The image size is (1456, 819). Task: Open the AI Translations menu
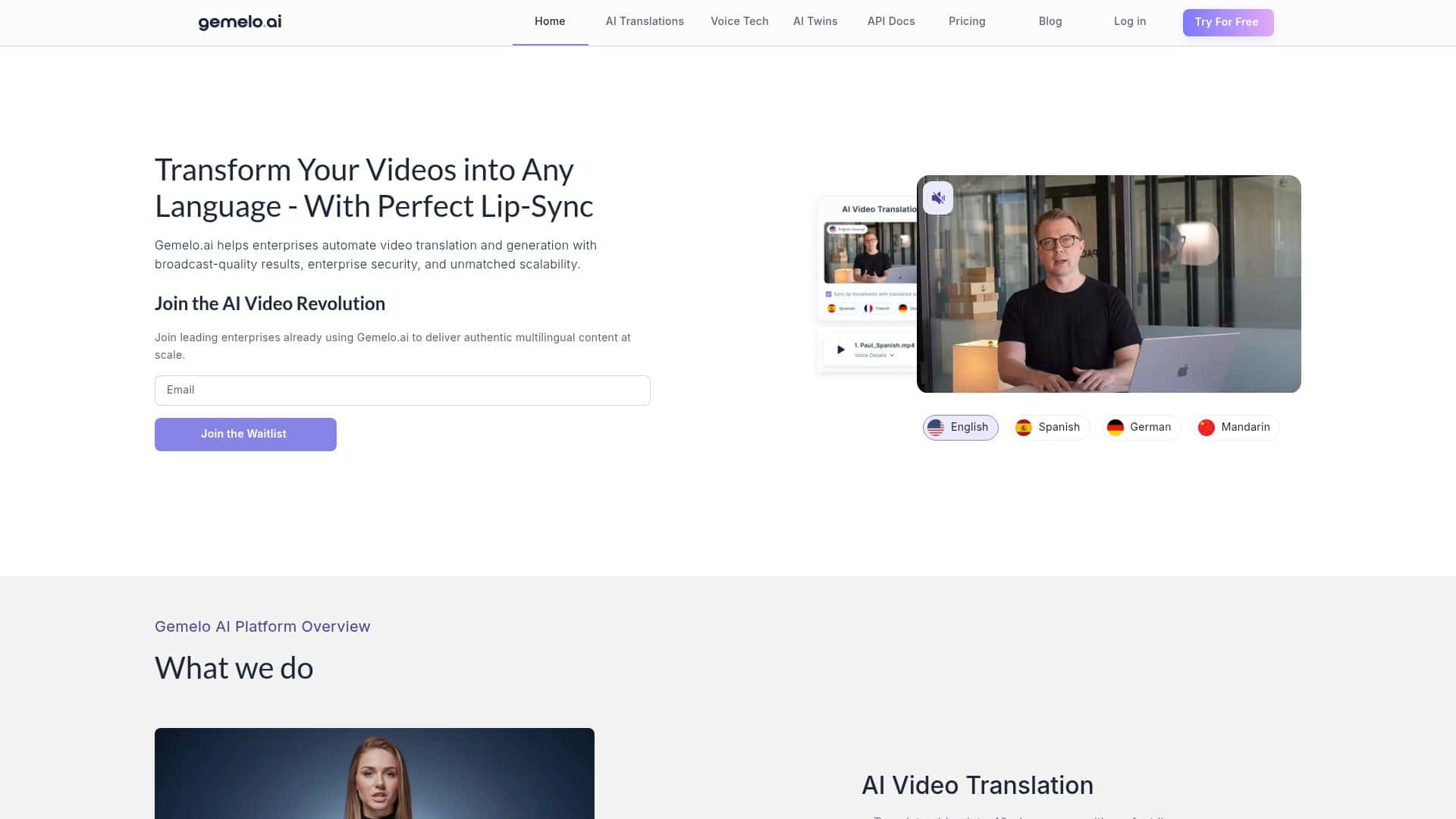[x=645, y=22]
